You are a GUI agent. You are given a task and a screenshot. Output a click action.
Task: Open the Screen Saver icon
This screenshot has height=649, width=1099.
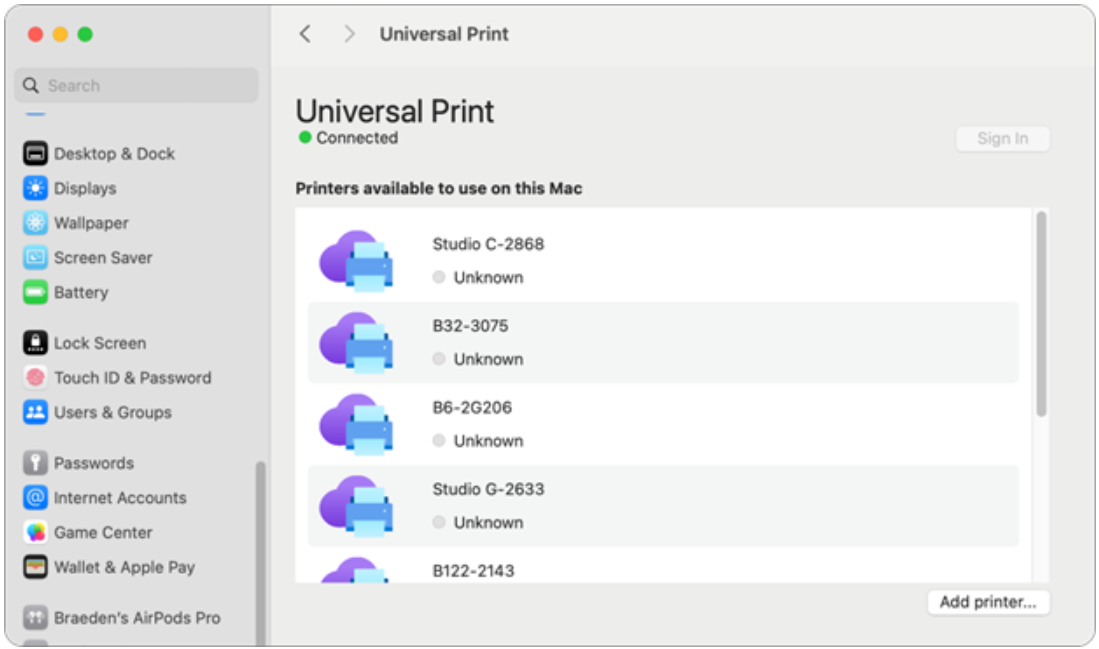point(36,258)
